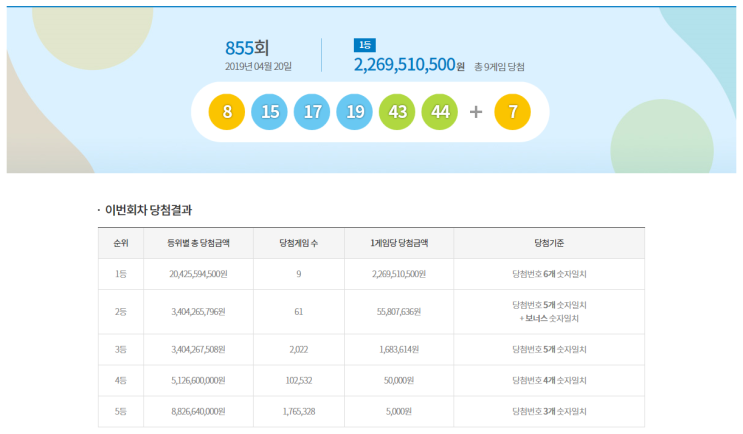The height and width of the screenshot is (434, 743).
Task: Click the yellow winning ball number 8
Action: [227, 112]
